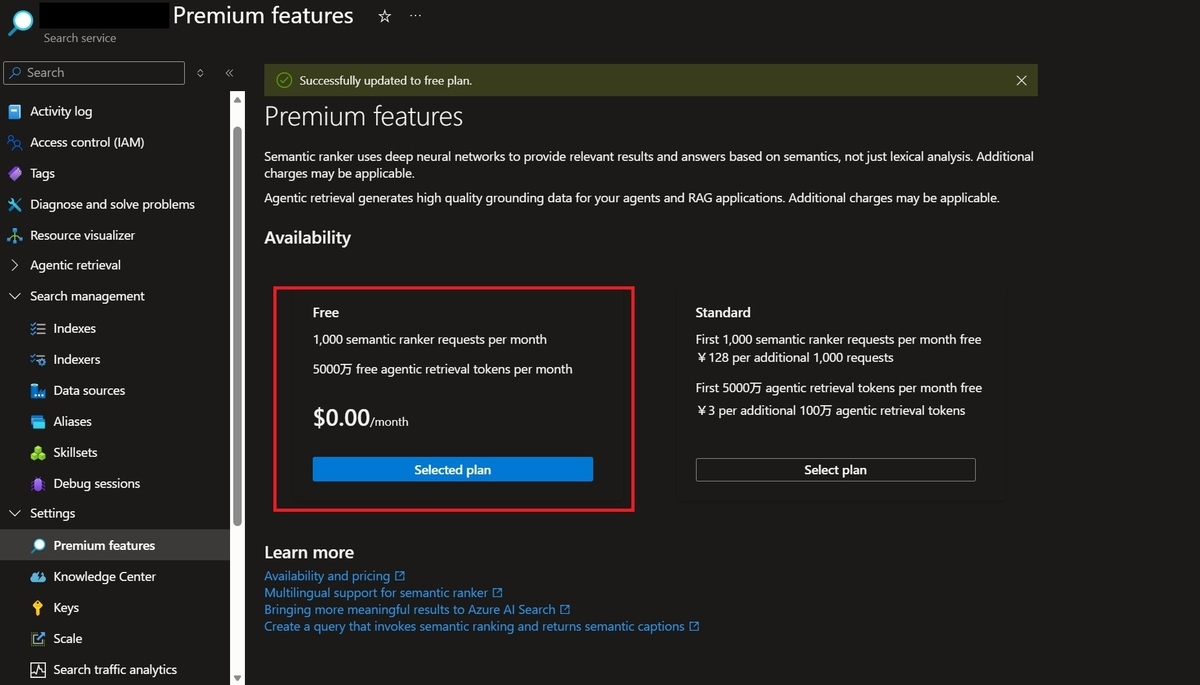Click the Access control (IAM) icon
Viewport: 1200px width, 685px height.
point(14,143)
